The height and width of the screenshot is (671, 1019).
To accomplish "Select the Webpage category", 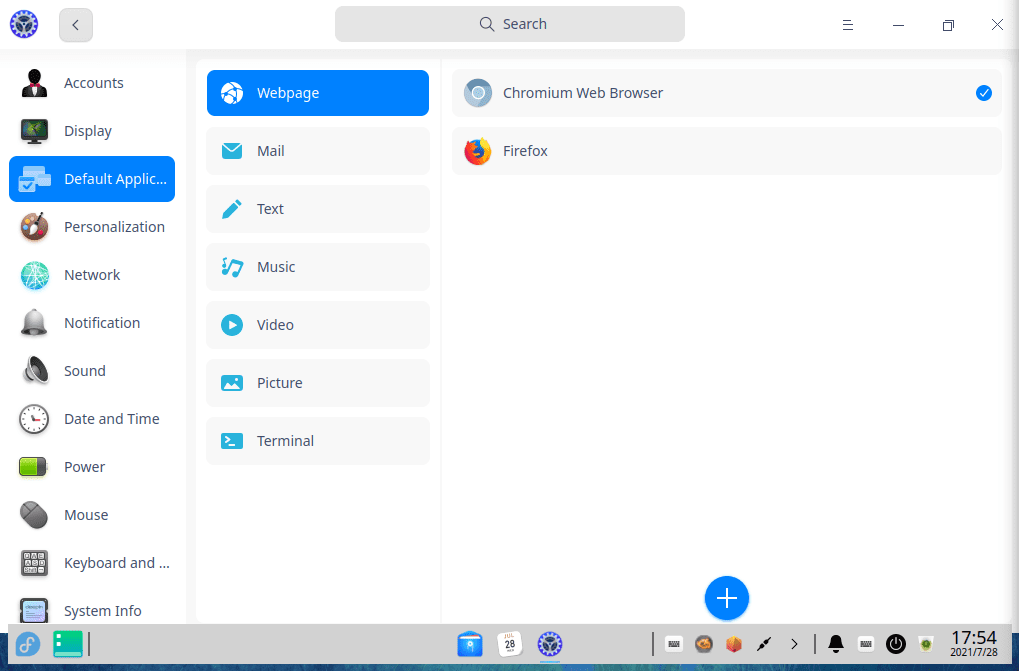I will point(318,93).
